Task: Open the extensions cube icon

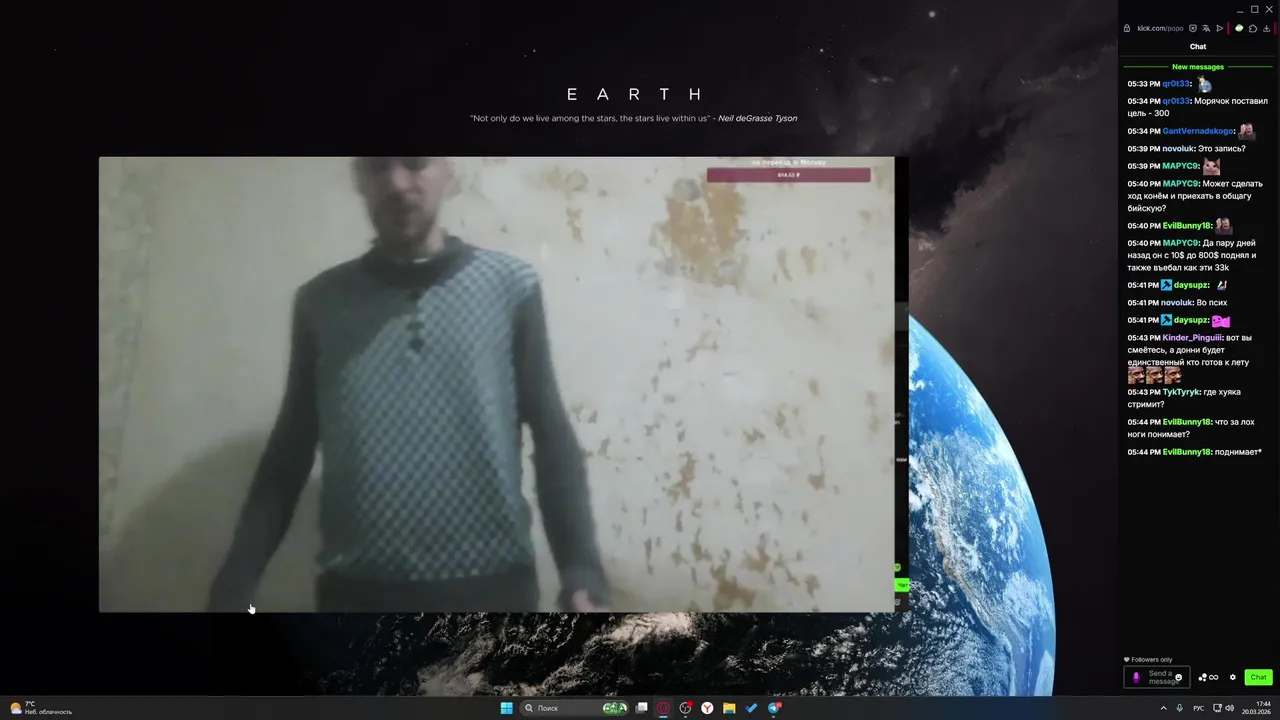Action: click(x=1253, y=28)
